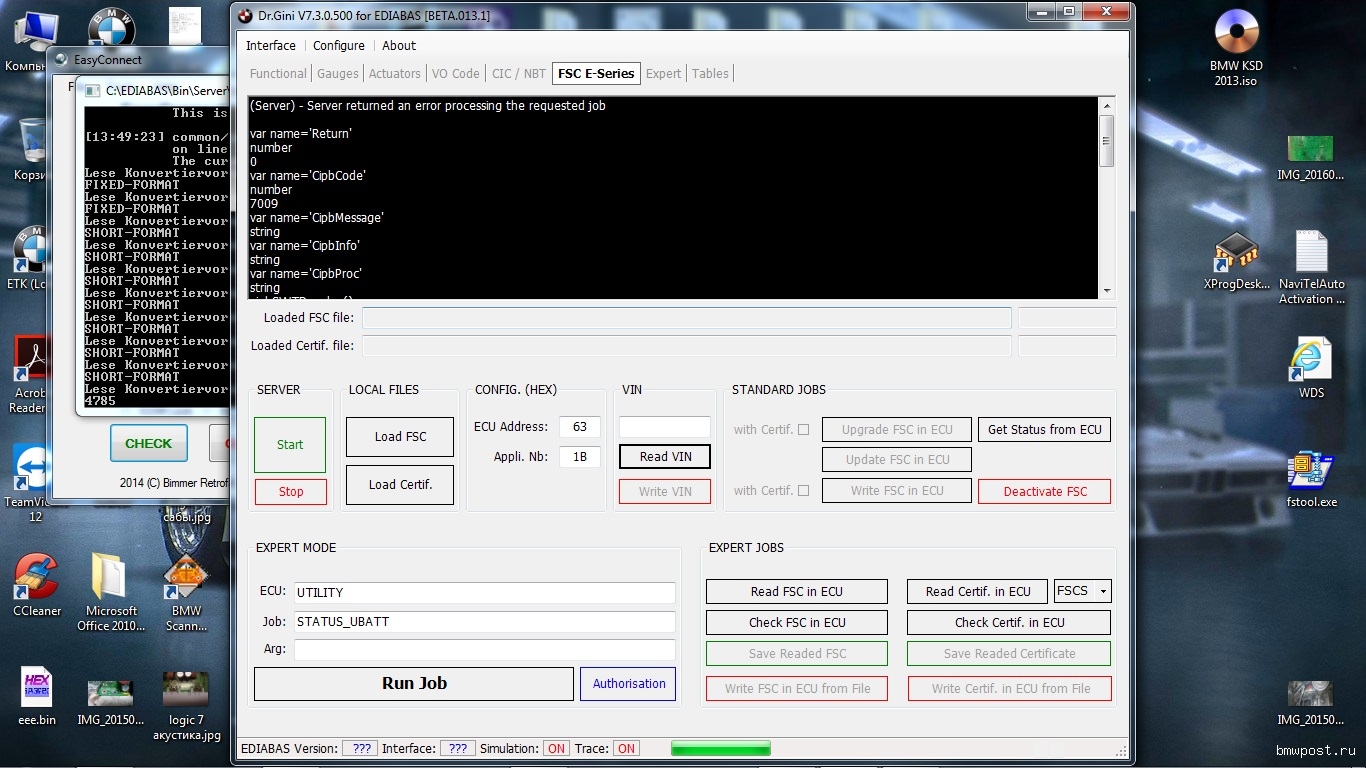Enable 'with Certif.' checkbox beside Upgrade FSC
Screen dimensions: 1366x768
[803, 430]
